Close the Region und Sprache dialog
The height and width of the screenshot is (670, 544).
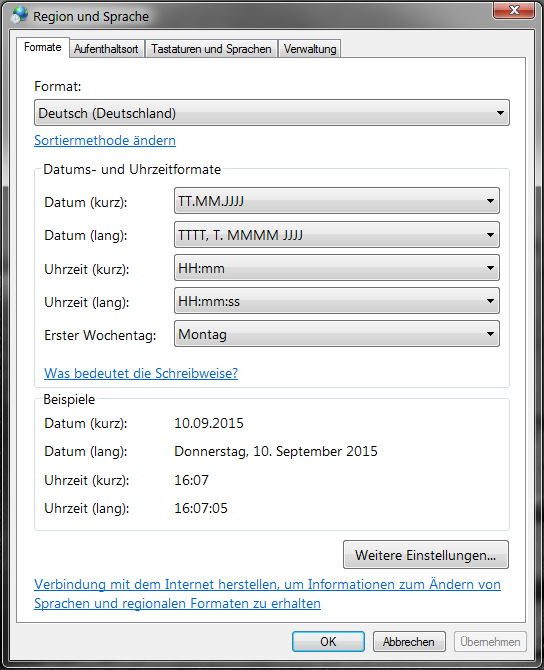pos(514,10)
